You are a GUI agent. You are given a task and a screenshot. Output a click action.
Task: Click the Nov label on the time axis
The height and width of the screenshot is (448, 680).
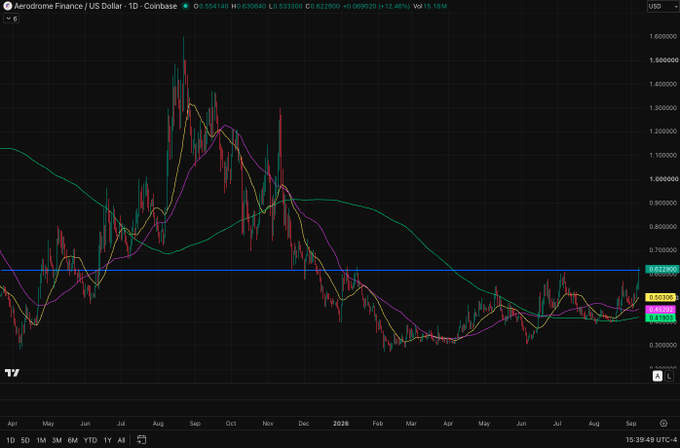(268, 423)
